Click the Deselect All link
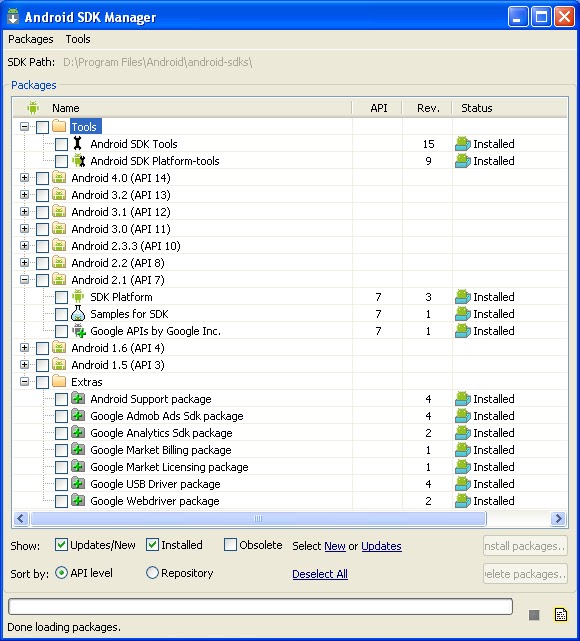Screen dimensions: 580x641 pos(320,574)
